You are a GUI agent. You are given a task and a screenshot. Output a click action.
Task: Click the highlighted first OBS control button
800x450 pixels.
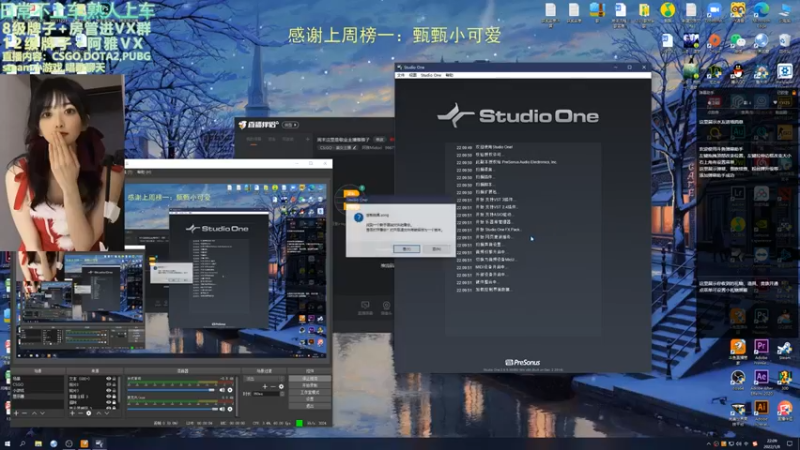pyautogui.click(x=310, y=378)
